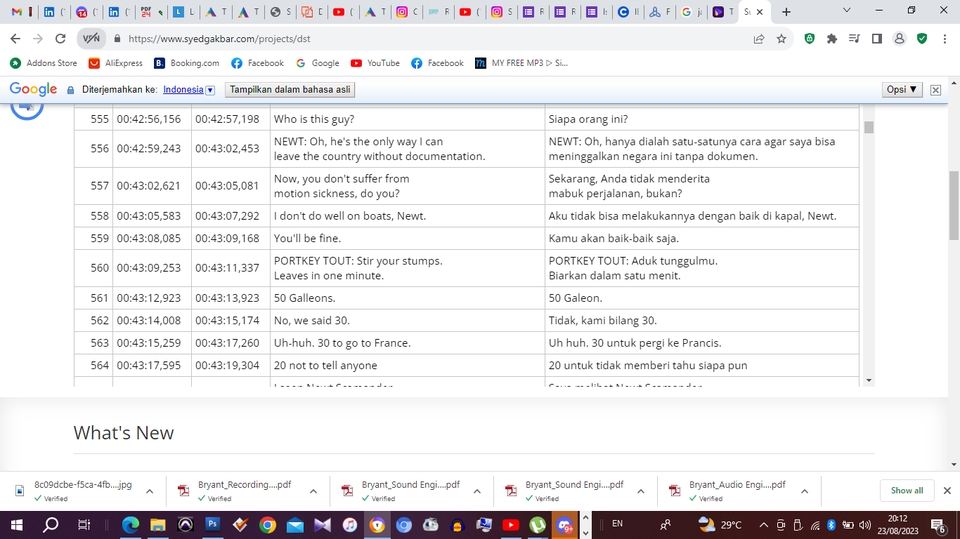Open the notification center icon
The height and width of the screenshot is (539, 960).
[938, 526]
